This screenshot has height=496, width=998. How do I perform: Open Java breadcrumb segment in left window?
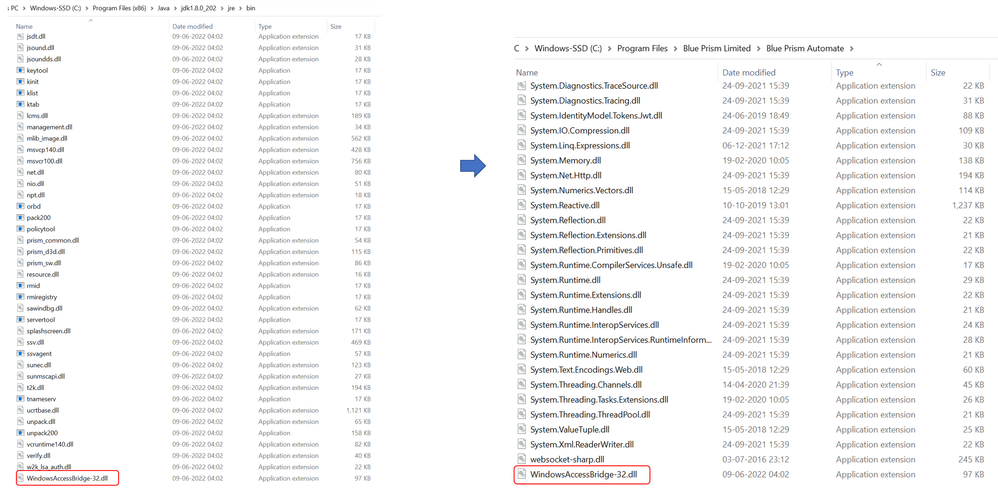(x=164, y=8)
